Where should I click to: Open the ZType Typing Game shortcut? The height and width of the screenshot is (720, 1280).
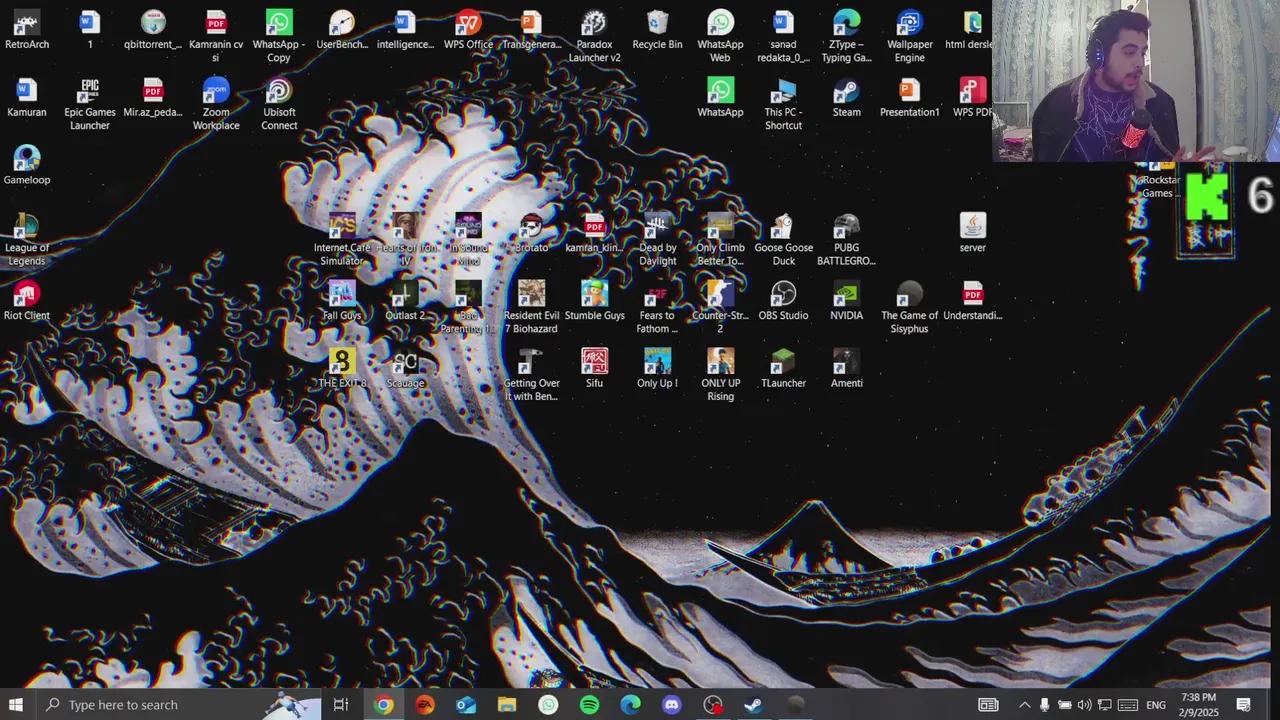[x=846, y=36]
